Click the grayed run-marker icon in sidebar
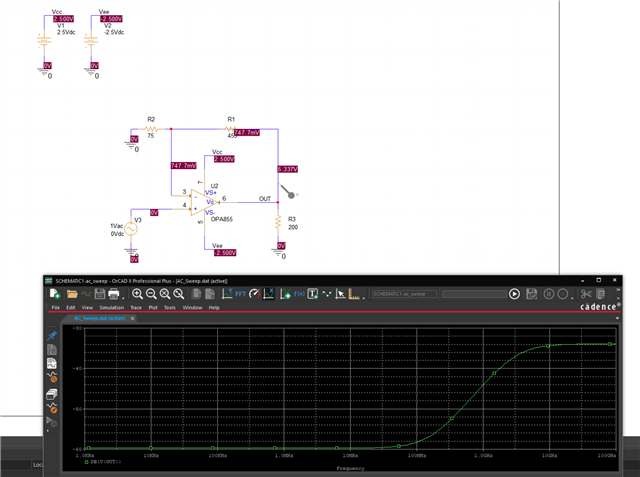640x477 pixels. [51, 422]
